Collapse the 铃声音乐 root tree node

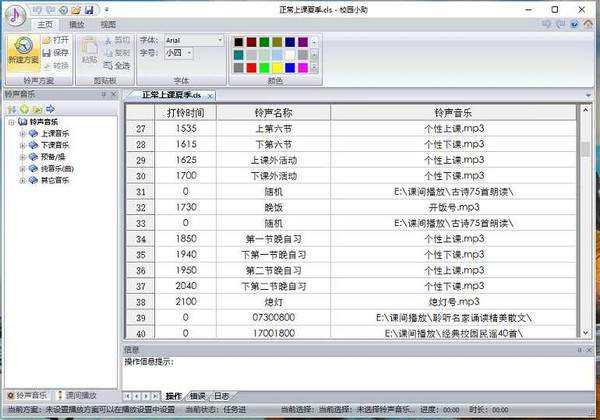11,121
